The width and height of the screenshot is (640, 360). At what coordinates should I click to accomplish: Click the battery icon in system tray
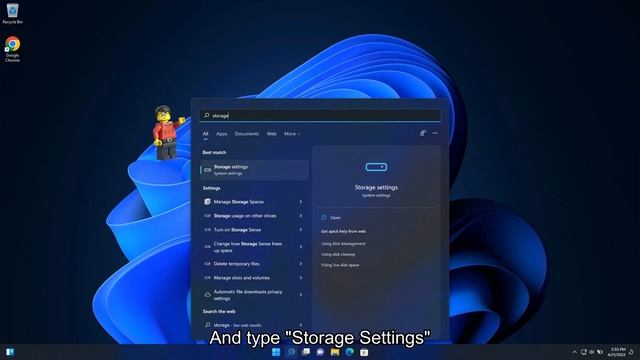coord(600,352)
